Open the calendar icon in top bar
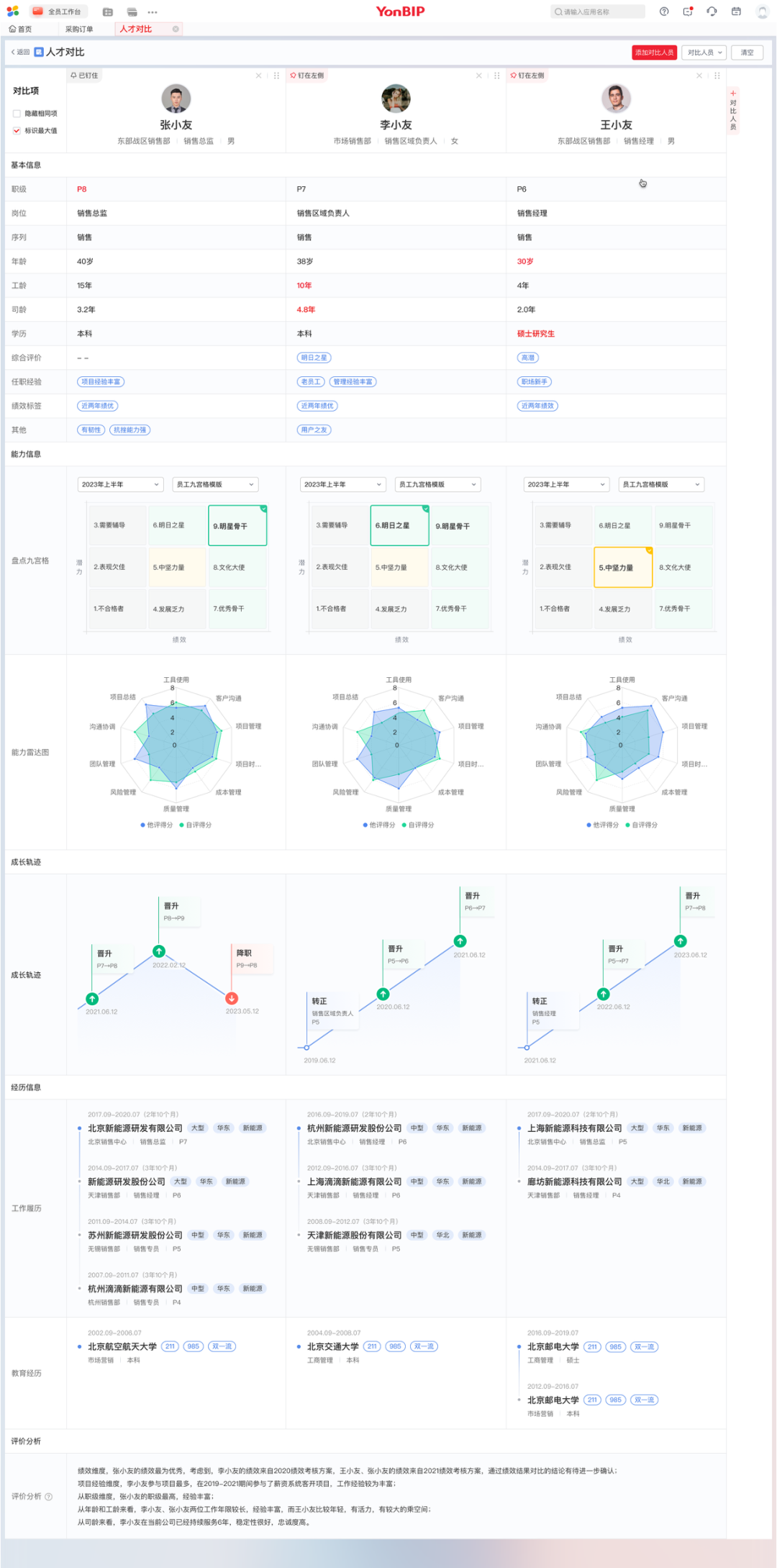This screenshot has width=777, height=1568. (736, 12)
